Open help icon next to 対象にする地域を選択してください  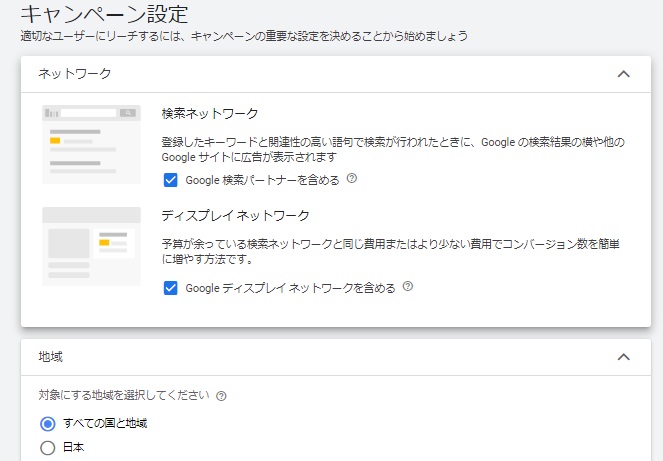coord(221,396)
